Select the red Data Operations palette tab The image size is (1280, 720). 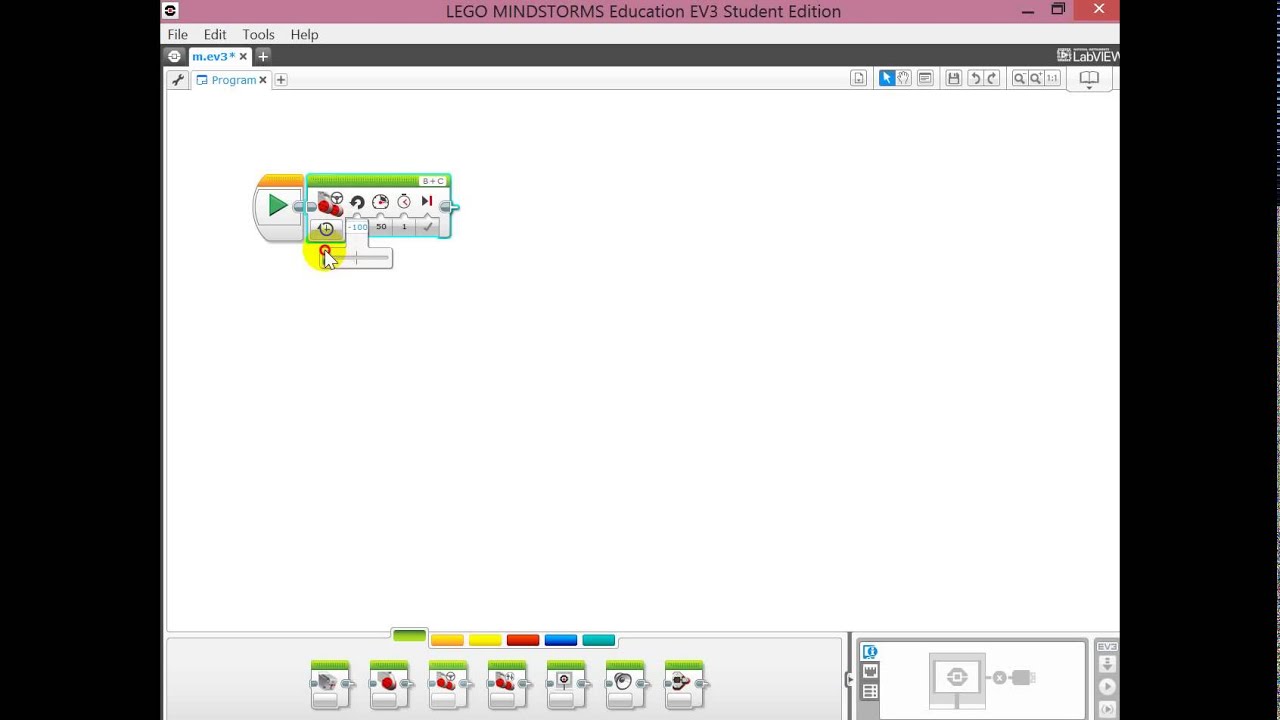[x=523, y=640]
